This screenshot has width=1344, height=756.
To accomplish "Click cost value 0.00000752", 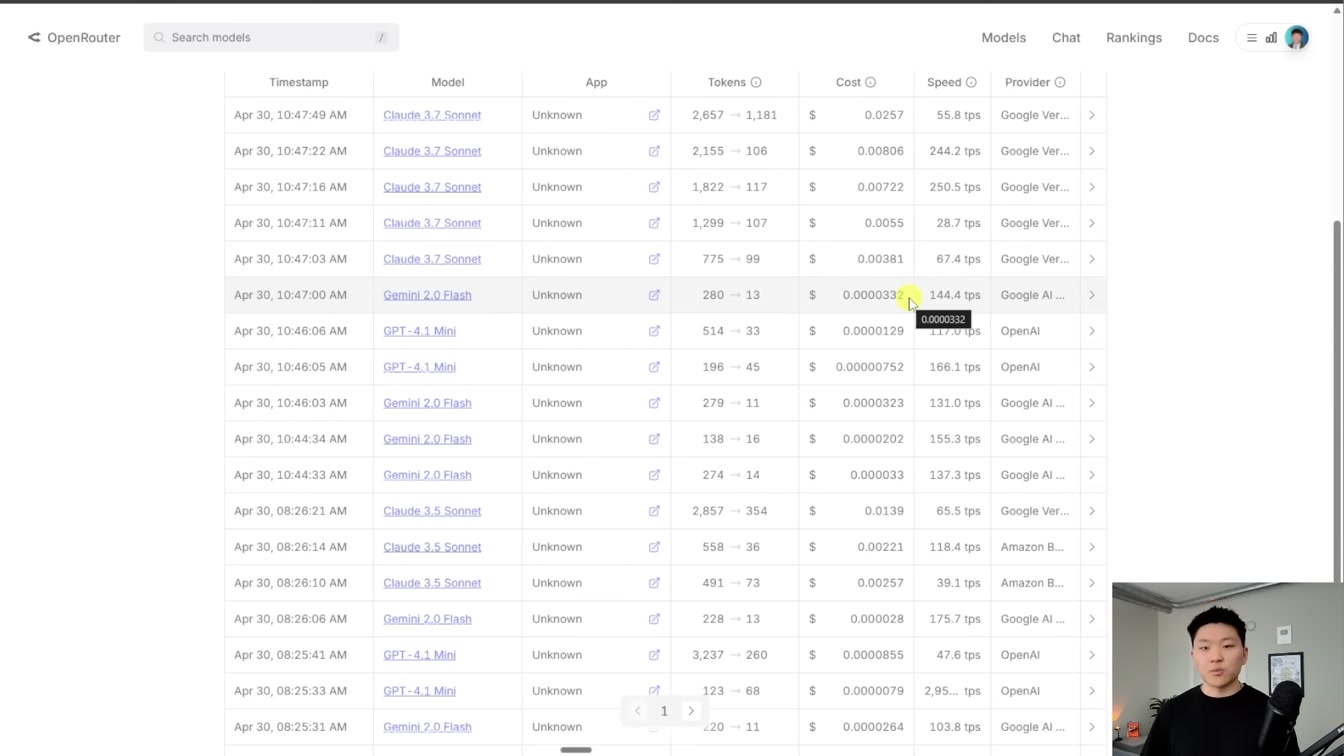I will [x=870, y=367].
